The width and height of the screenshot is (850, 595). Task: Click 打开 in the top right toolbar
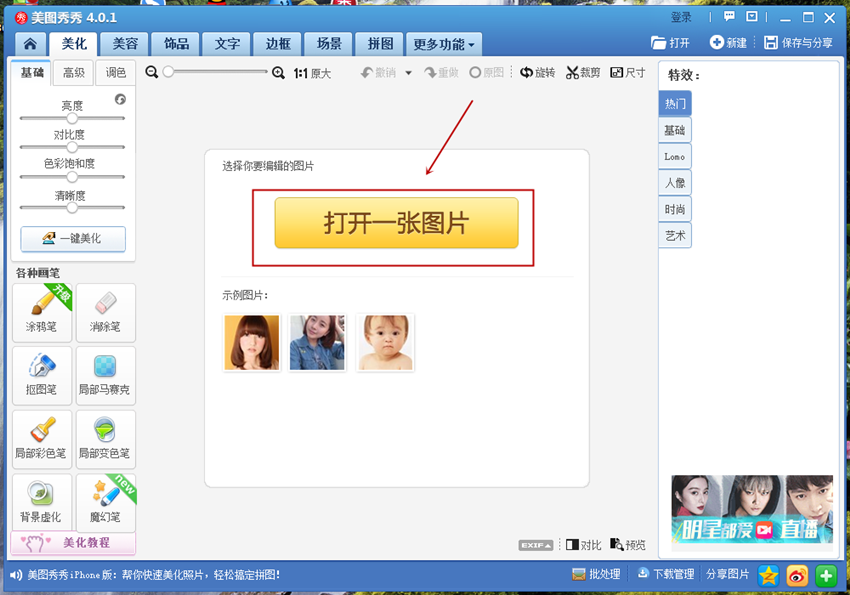pyautogui.click(x=671, y=42)
